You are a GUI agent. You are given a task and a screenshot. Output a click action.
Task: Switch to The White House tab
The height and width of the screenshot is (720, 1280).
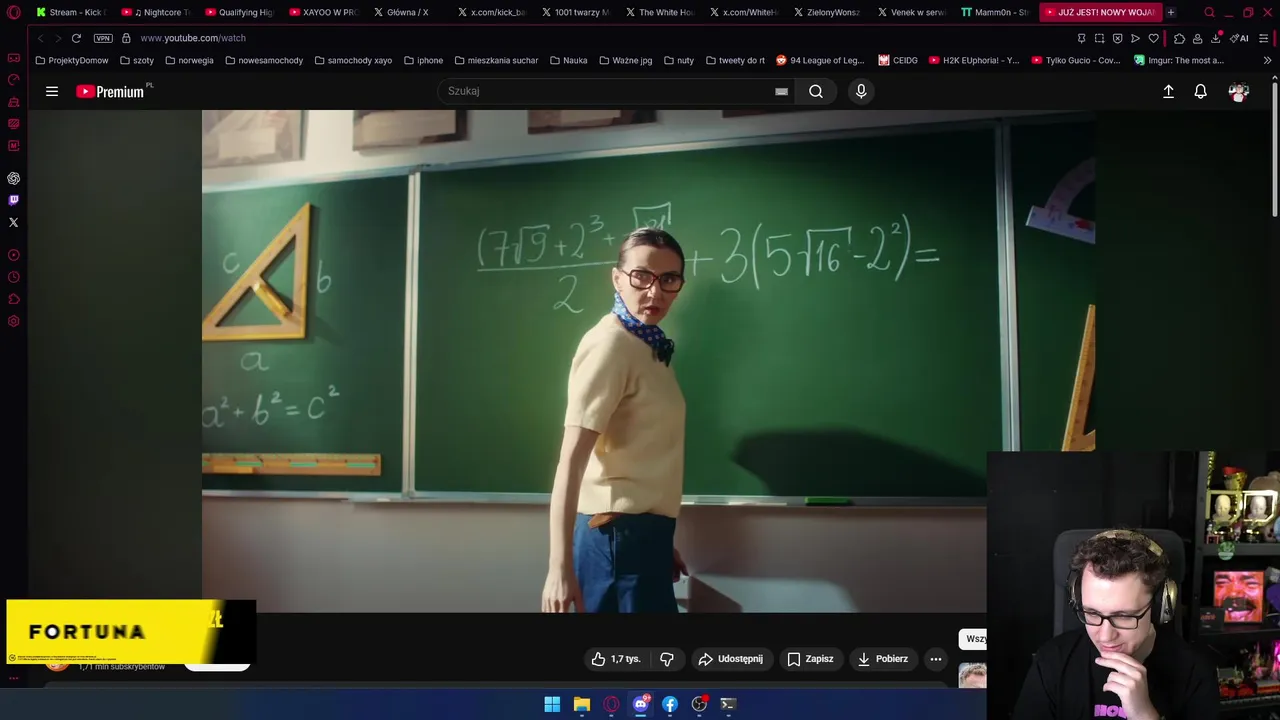pyautogui.click(x=659, y=12)
